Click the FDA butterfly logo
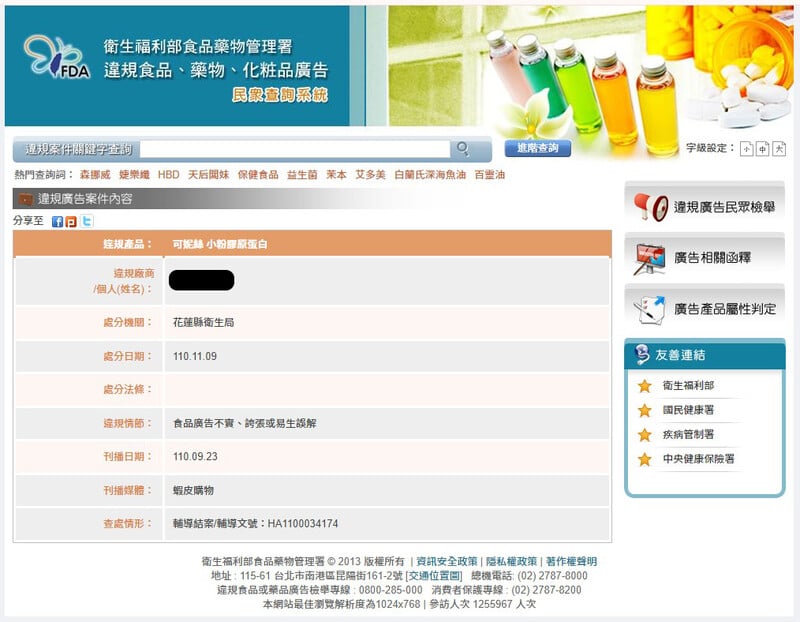800x622 pixels. [57, 57]
